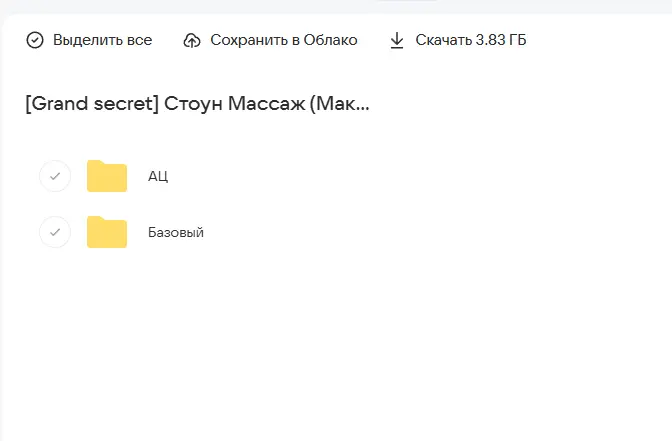Click the select-all circle checkmark icon
This screenshot has height=441, width=672.
pos(35,40)
